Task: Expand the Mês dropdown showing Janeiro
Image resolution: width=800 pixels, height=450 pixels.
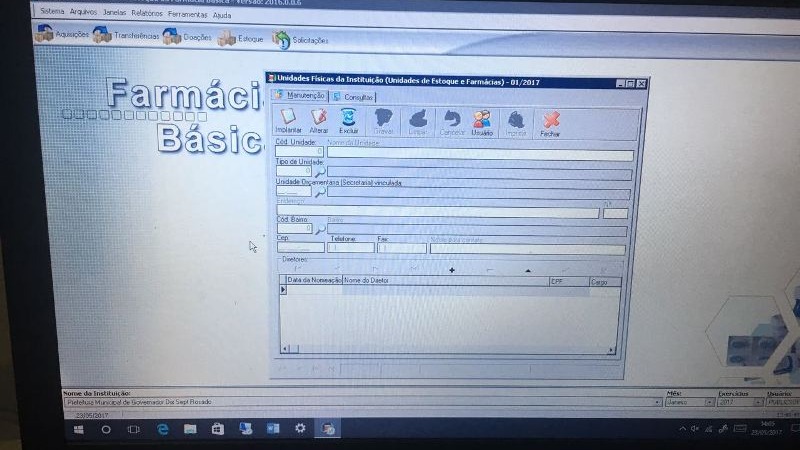Action: (x=710, y=402)
